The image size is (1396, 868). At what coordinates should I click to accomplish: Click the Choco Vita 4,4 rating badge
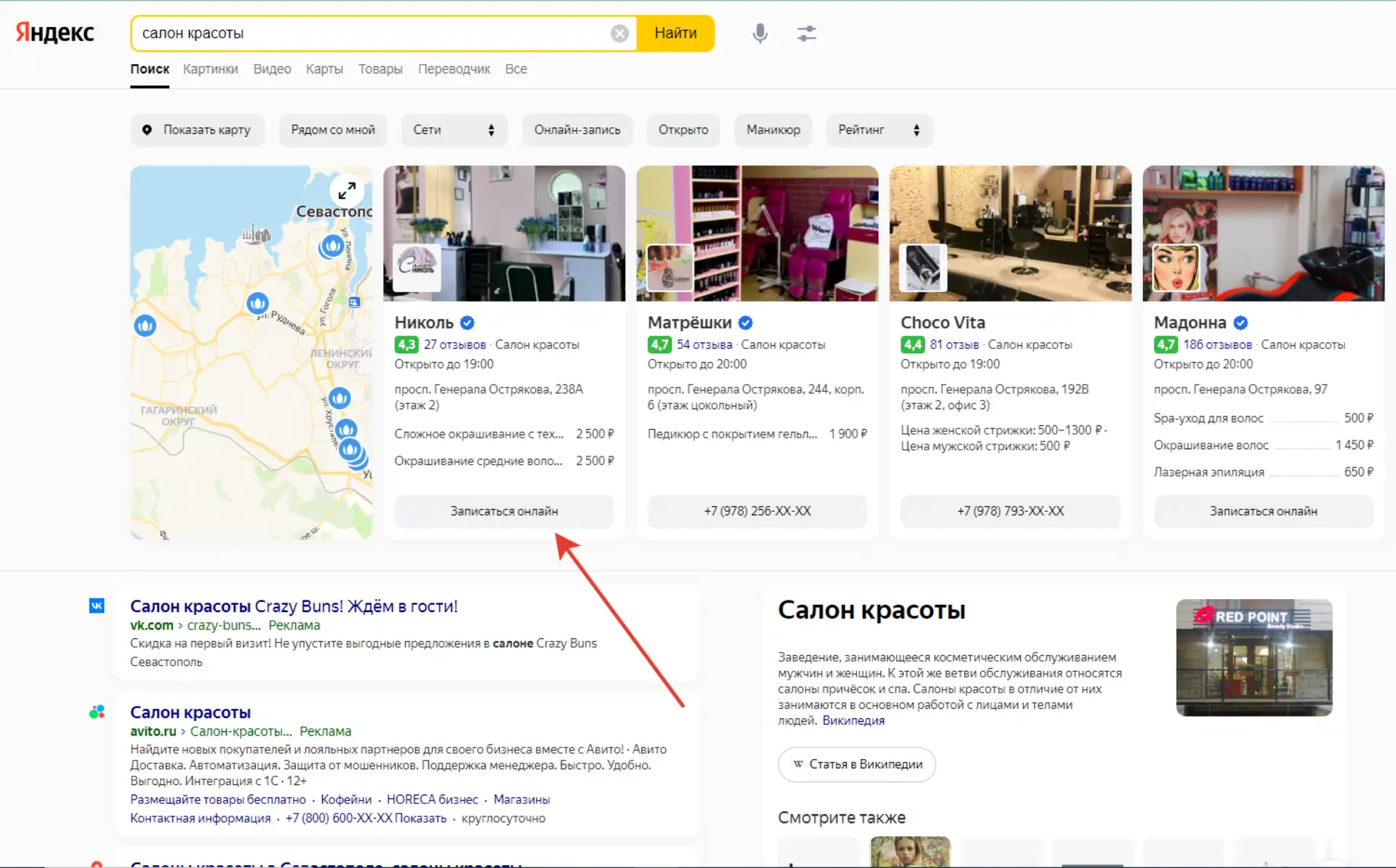coord(912,345)
